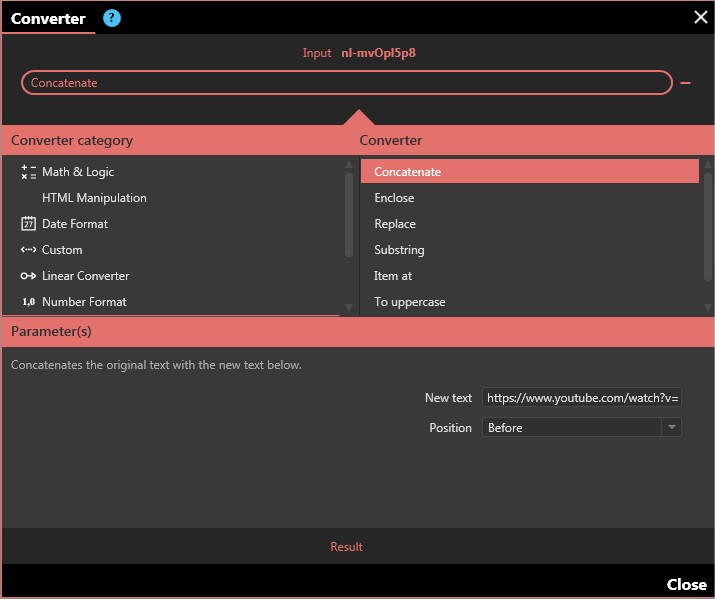Click the Position dropdown arrow
The height and width of the screenshot is (599, 715).
click(x=671, y=428)
